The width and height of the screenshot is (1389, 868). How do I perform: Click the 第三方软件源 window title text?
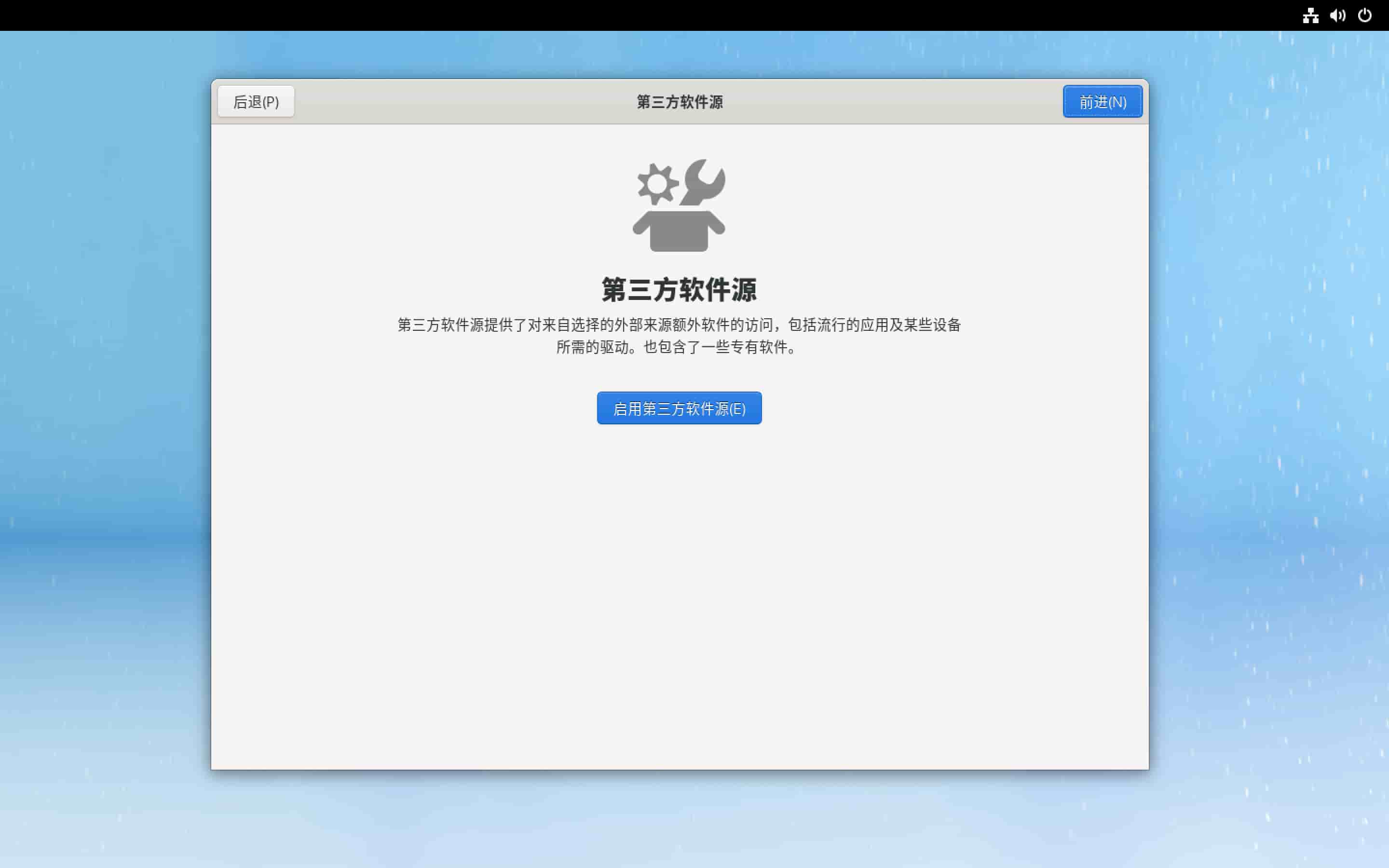click(680, 102)
